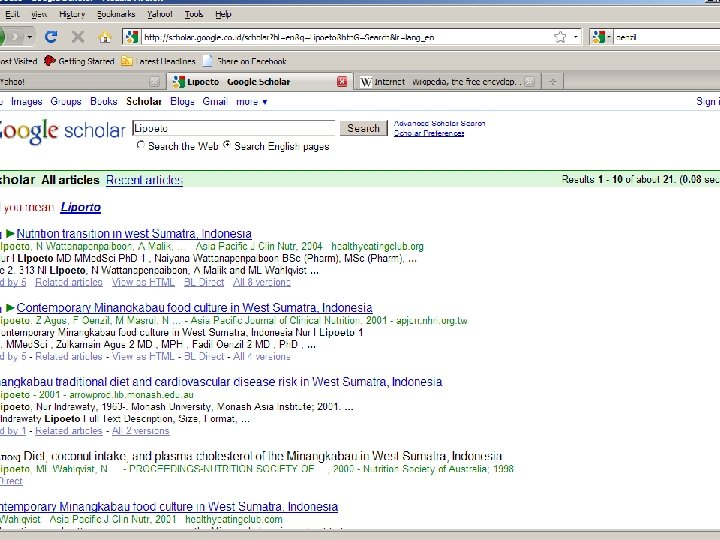Close the Lipoeto Google Scholar tab
This screenshot has width=720, height=540.
pyautogui.click(x=342, y=82)
